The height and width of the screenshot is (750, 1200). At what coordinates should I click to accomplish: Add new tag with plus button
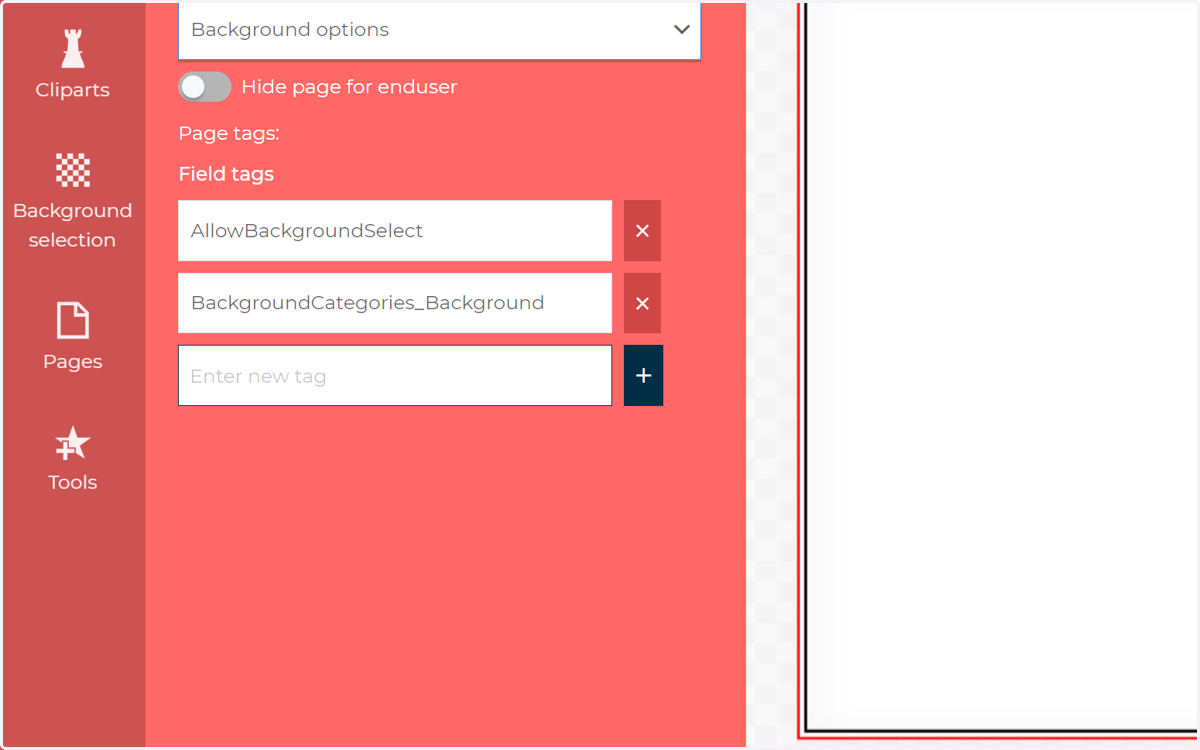tap(643, 376)
